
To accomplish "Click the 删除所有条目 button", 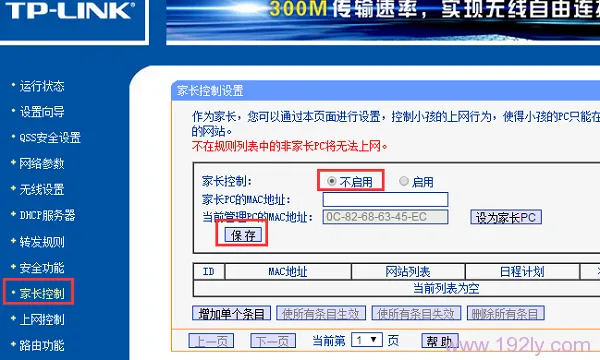I will 505,314.
